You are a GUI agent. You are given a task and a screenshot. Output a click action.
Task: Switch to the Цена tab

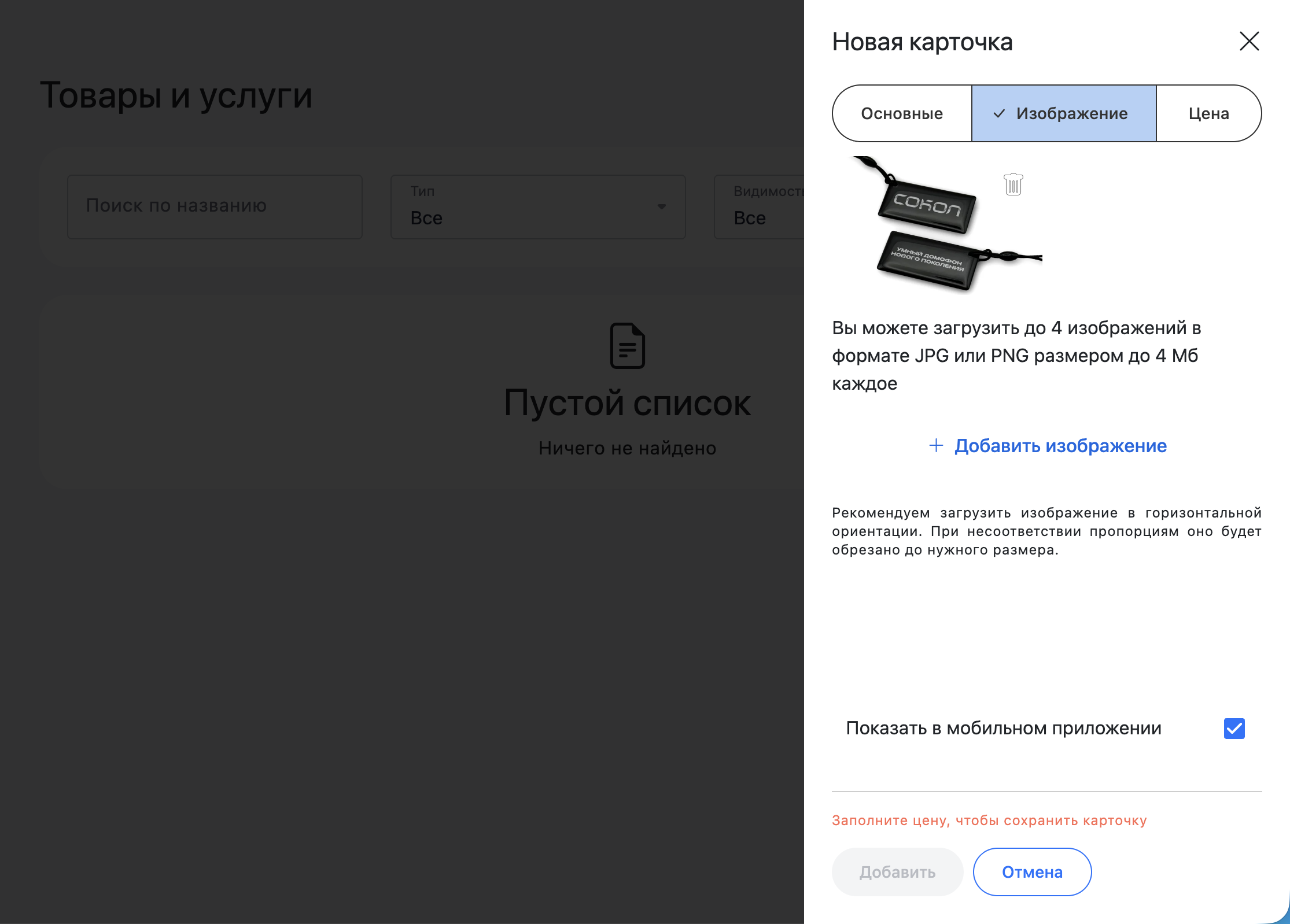[1208, 113]
